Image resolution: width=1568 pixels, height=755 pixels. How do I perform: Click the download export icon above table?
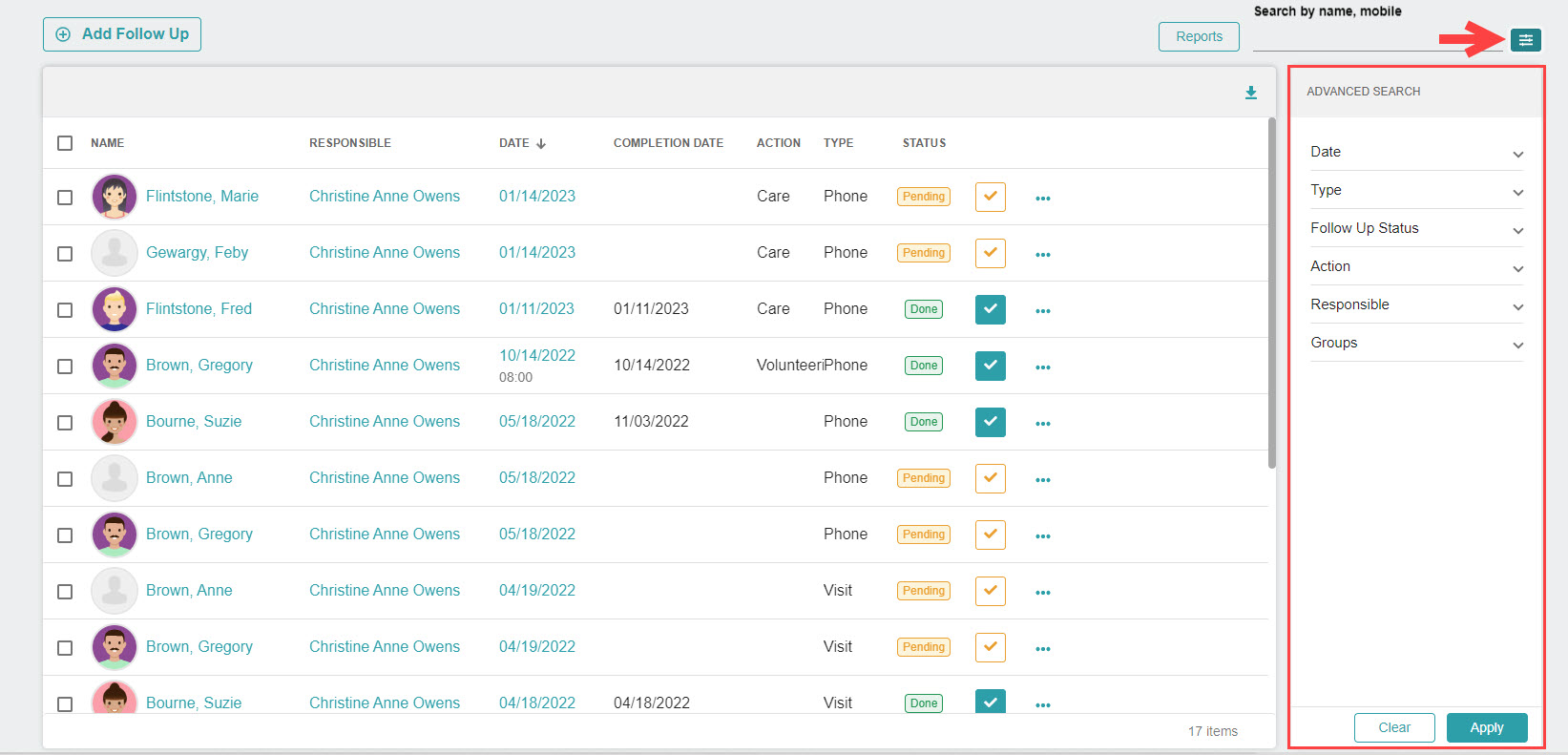click(x=1250, y=93)
